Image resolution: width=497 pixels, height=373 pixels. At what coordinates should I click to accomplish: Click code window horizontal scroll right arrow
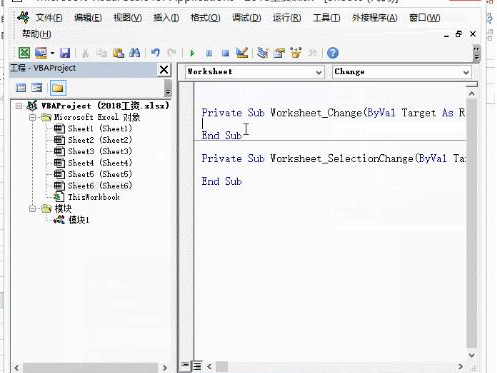click(460, 367)
